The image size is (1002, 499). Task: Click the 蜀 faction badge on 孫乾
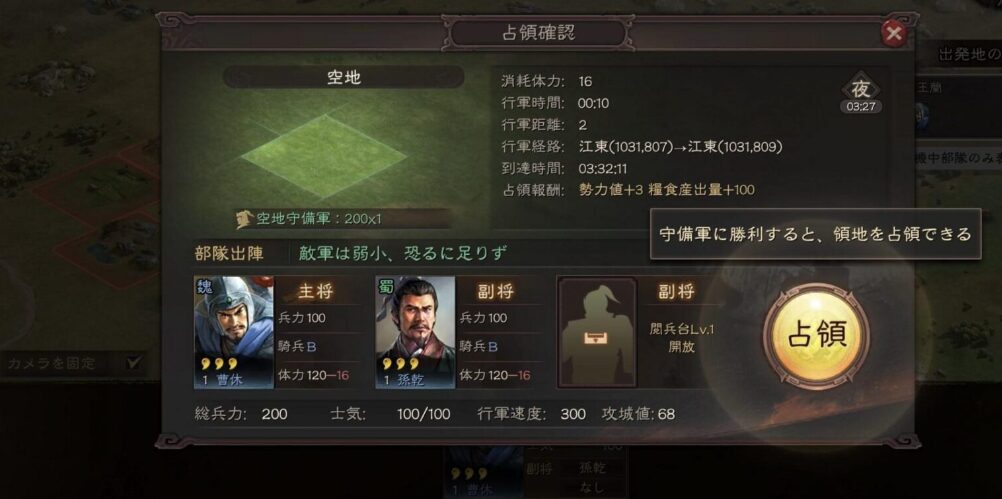coord(386,286)
